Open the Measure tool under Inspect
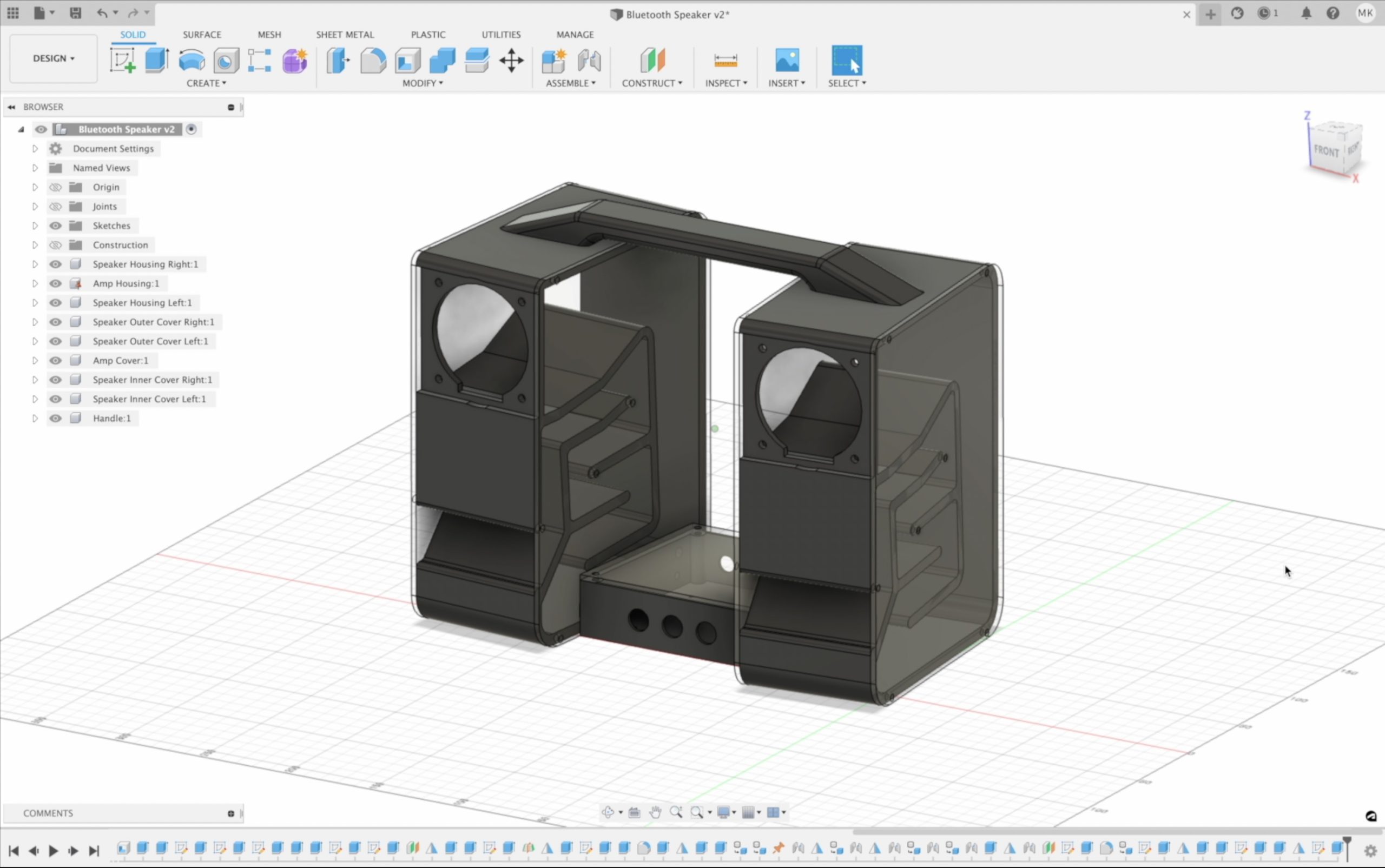 click(x=724, y=60)
